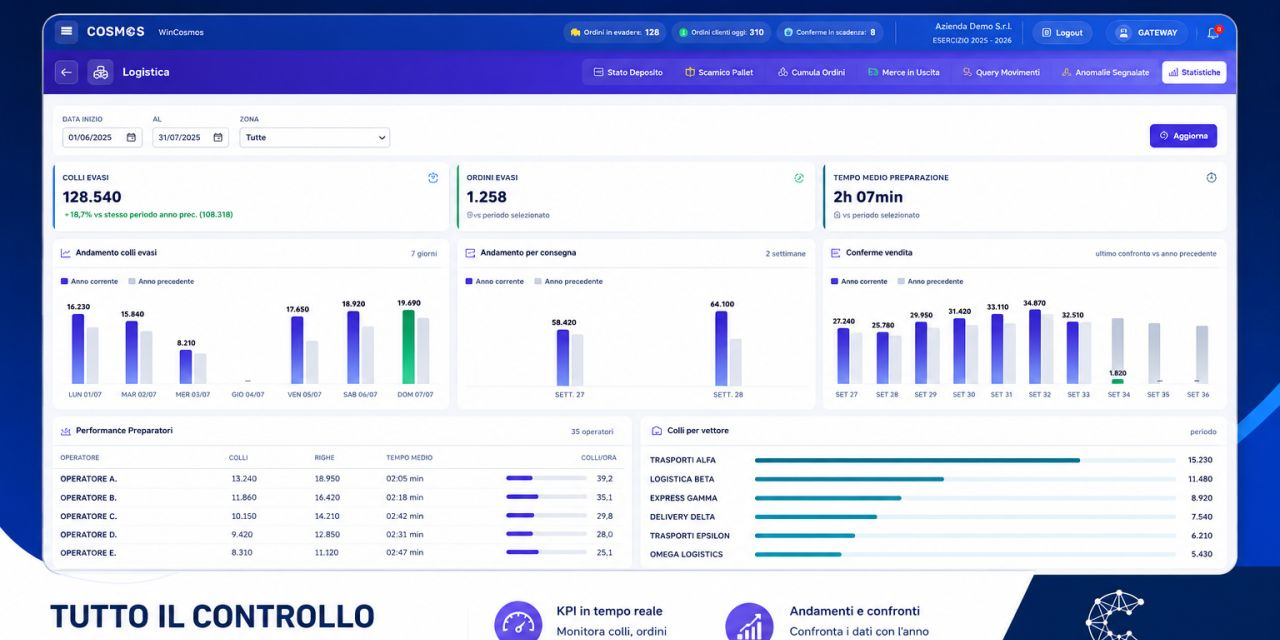Switch to the Stato Deposito tab
Image resolution: width=1280 pixels, height=640 pixels.
627,72
